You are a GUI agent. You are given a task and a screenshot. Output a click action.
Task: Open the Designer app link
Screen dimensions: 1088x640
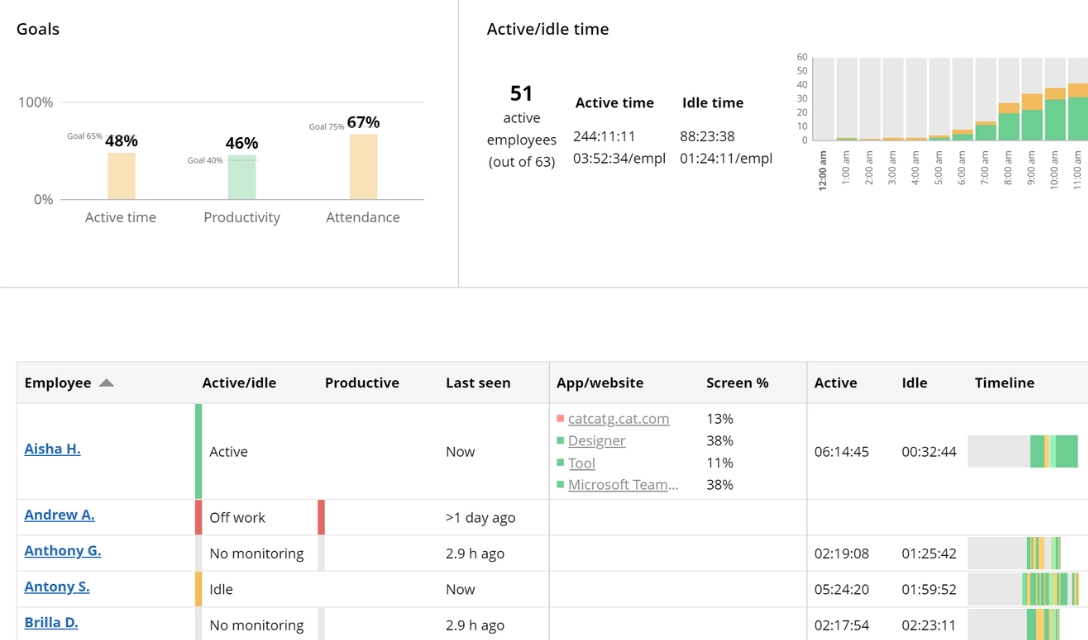coord(596,441)
